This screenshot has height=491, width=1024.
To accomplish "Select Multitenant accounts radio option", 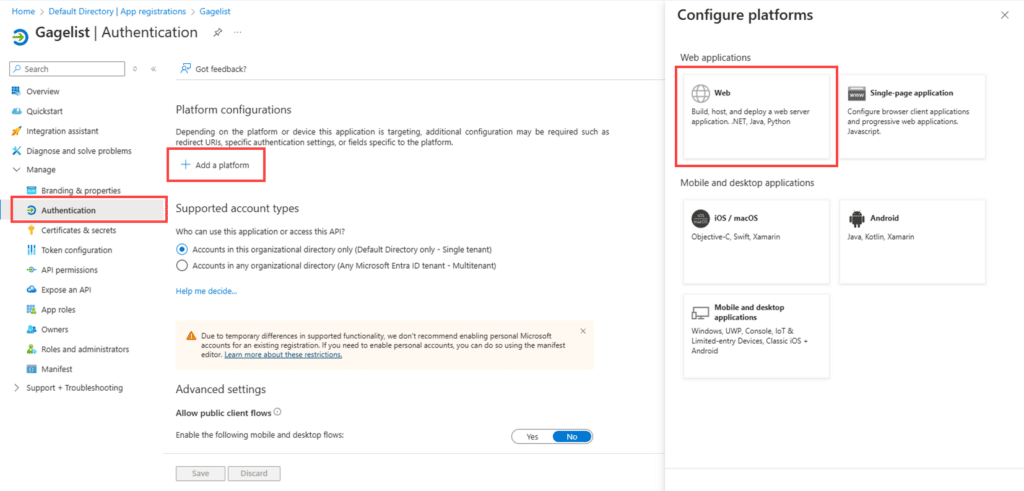I will 182,265.
